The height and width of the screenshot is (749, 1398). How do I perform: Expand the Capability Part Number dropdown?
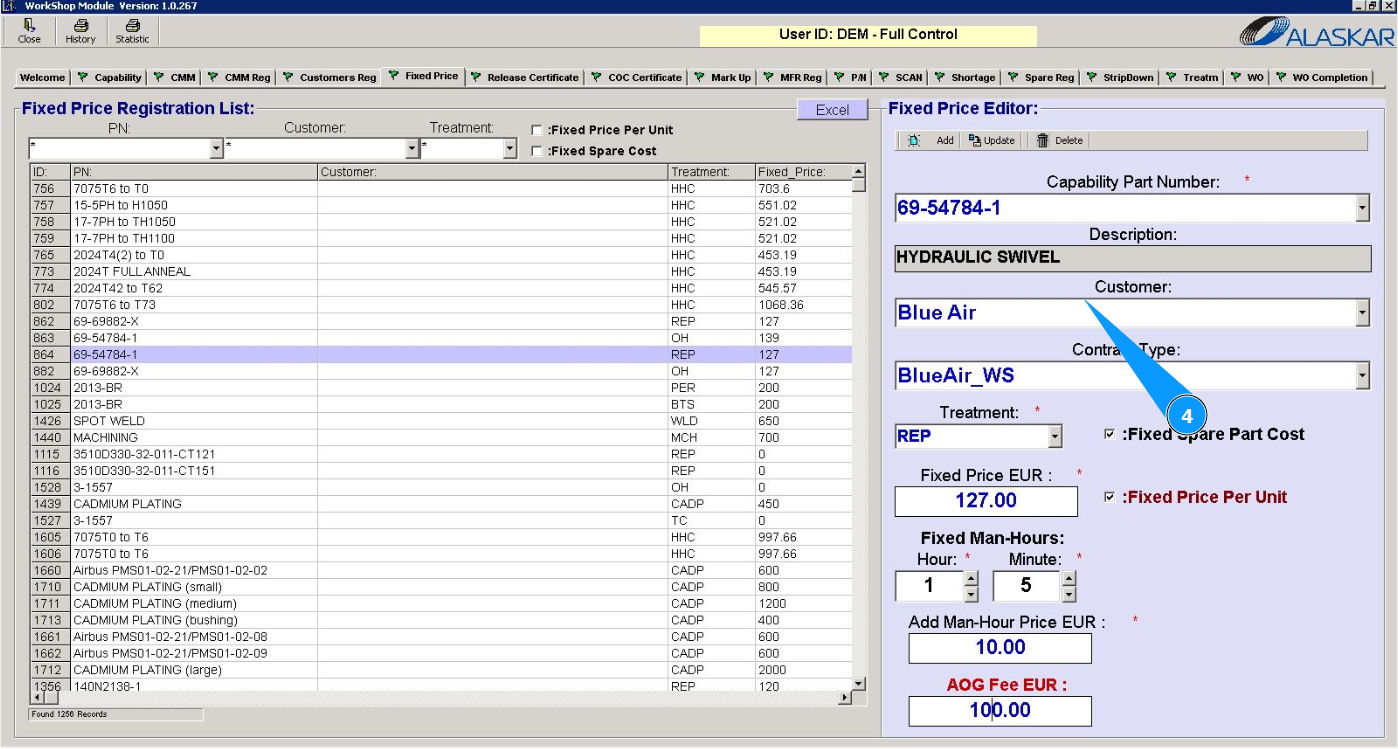[1361, 208]
